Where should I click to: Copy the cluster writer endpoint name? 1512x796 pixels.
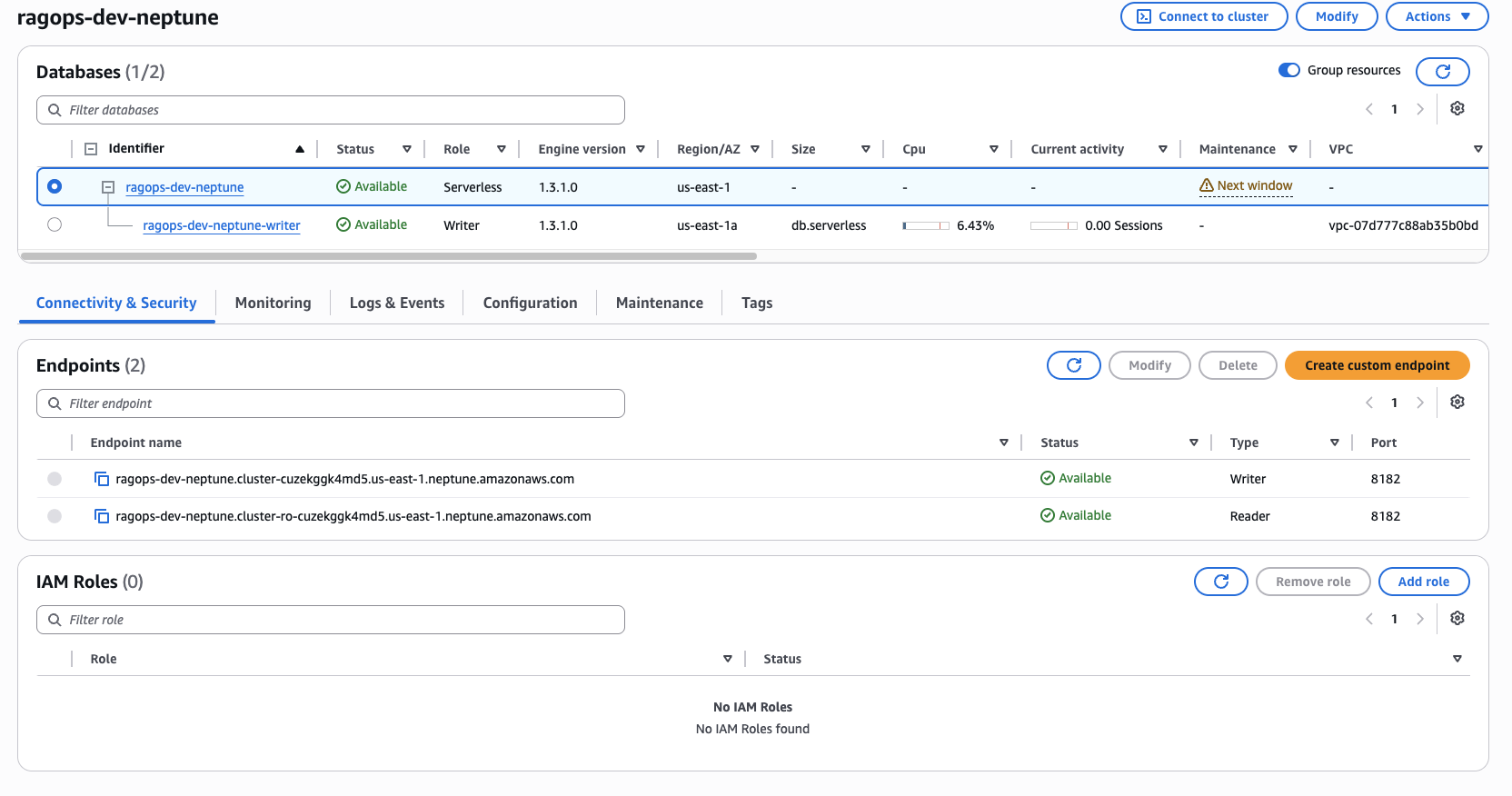point(102,479)
